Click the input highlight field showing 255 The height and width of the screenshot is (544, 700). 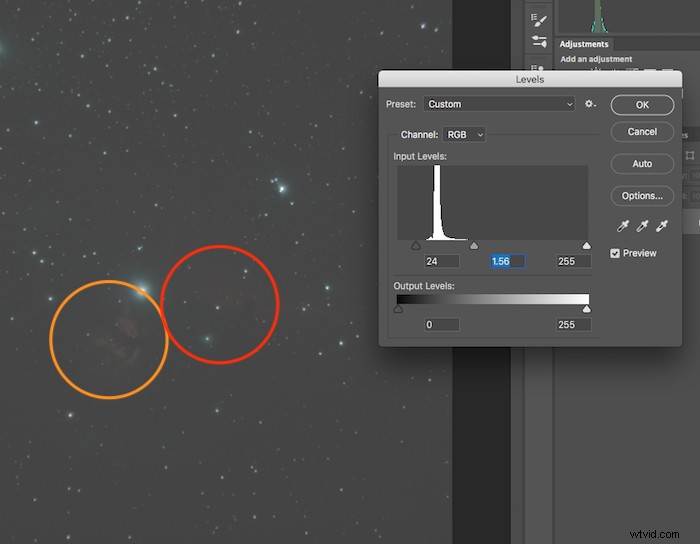574,261
